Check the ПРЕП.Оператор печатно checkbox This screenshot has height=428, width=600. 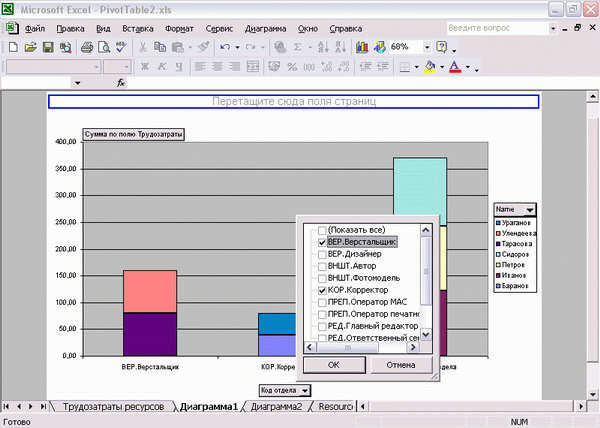pyautogui.click(x=322, y=314)
